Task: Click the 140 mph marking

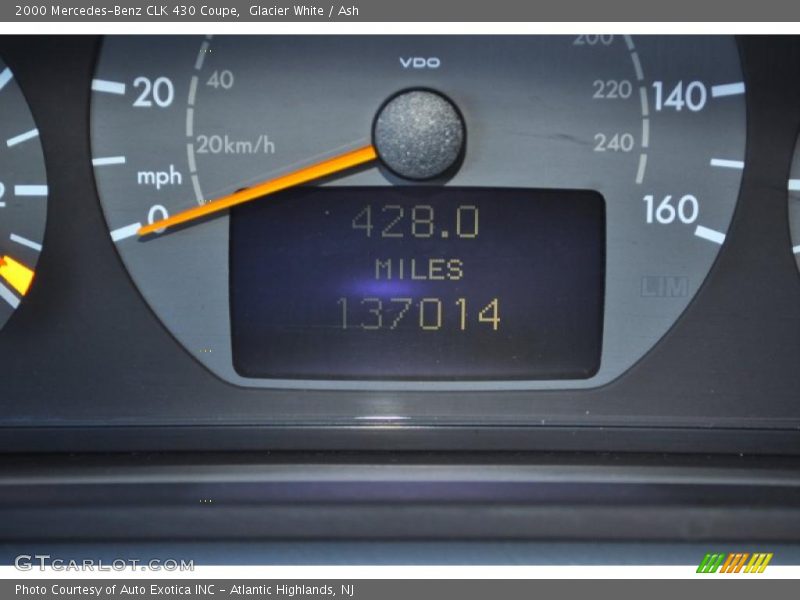Action: pos(679,96)
